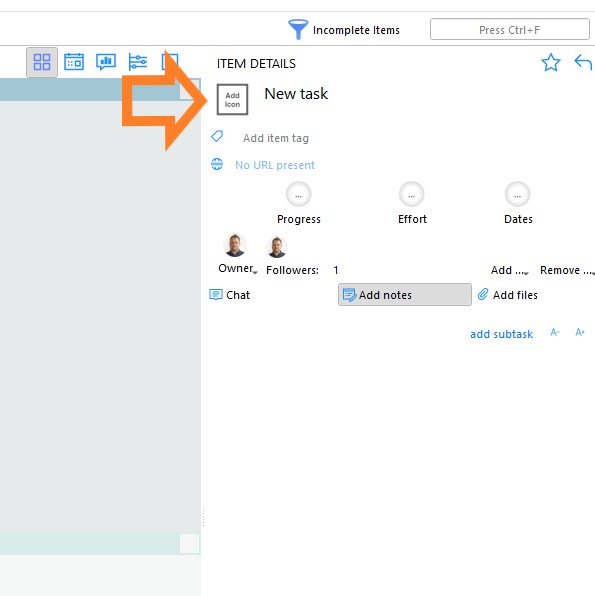Screen dimensions: 595x596
Task: Expand the Remove followers dropdown
Action: point(567,270)
